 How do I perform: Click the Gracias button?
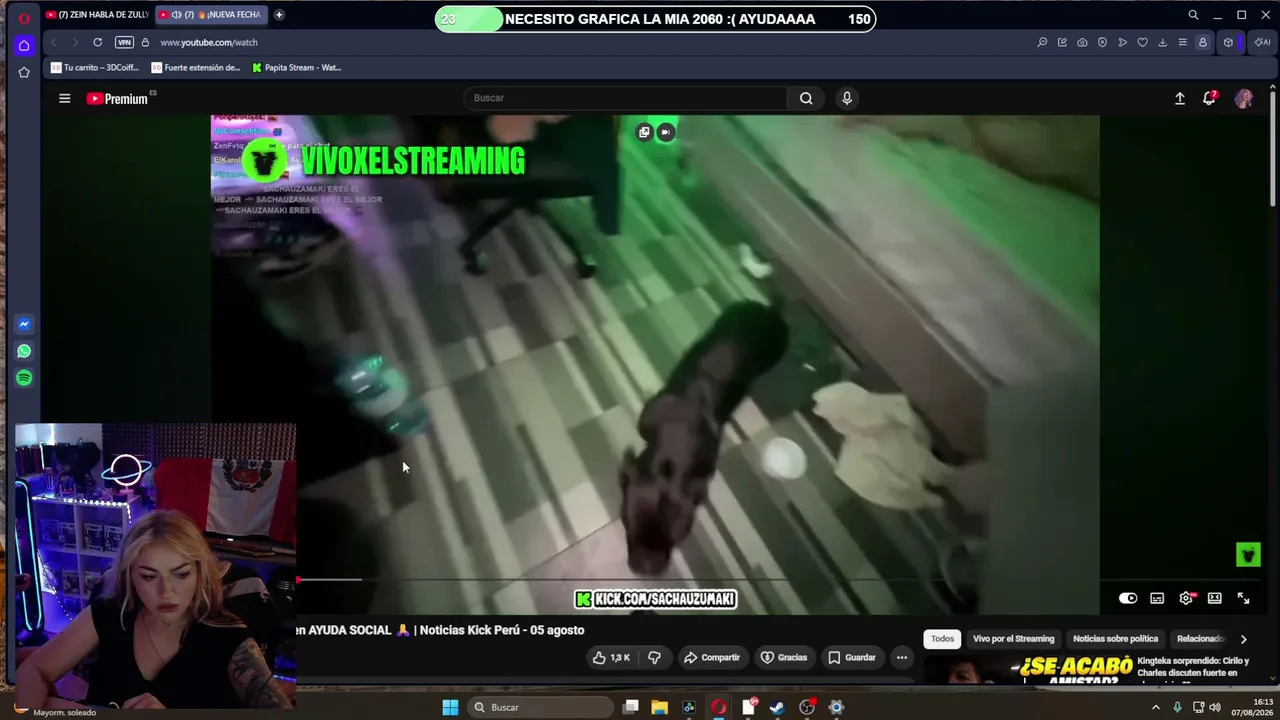point(784,657)
